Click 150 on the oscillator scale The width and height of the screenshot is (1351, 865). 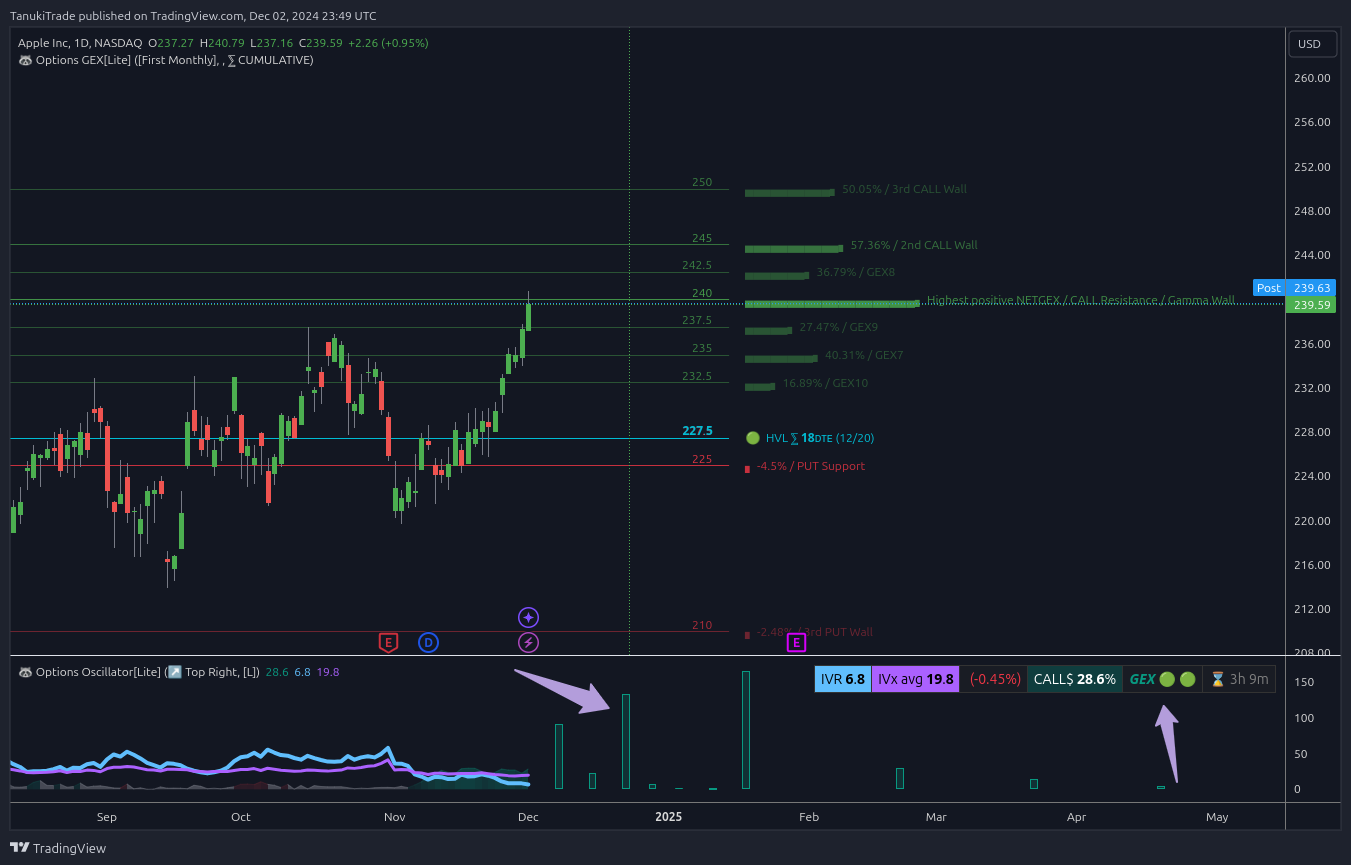pyautogui.click(x=1305, y=682)
